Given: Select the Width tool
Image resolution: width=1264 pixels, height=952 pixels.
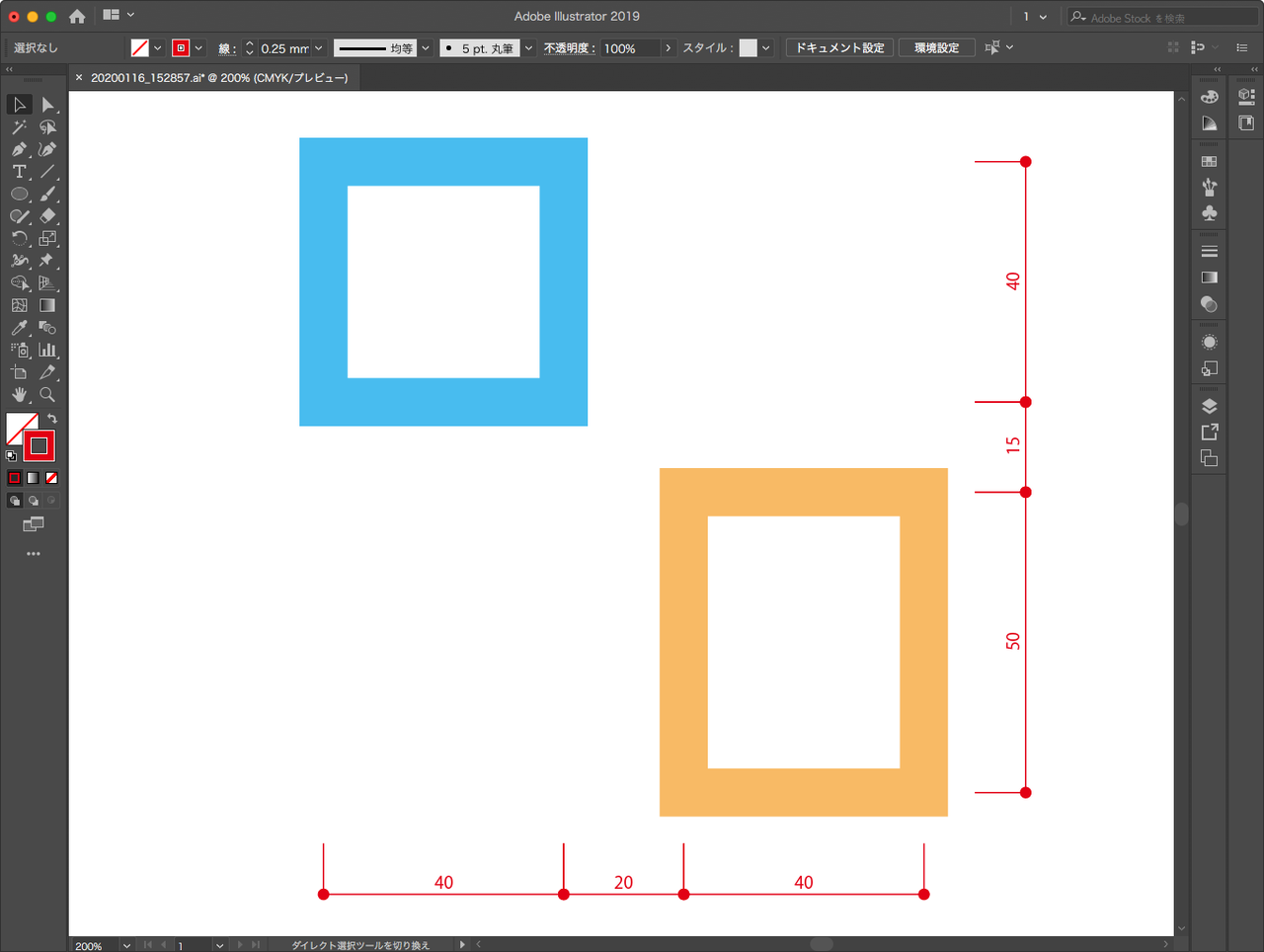Looking at the screenshot, I should (19, 261).
